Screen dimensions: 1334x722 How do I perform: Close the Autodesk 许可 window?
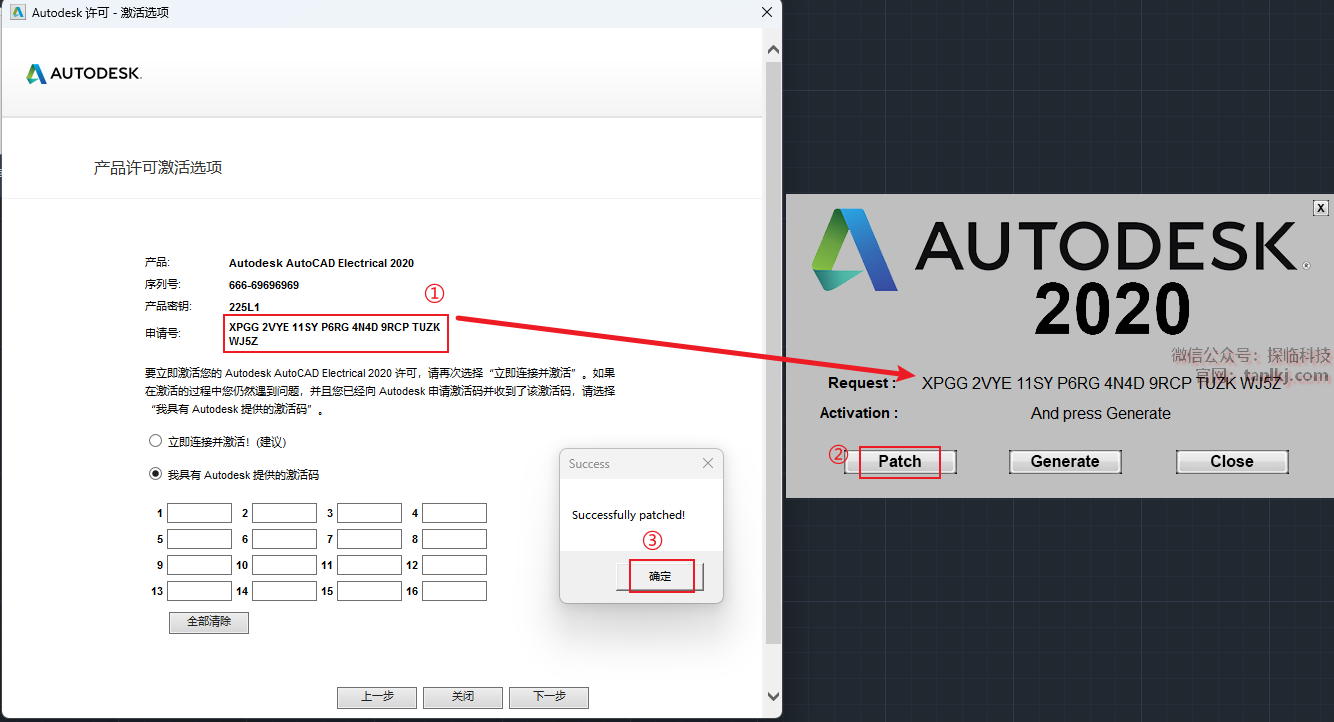767,12
